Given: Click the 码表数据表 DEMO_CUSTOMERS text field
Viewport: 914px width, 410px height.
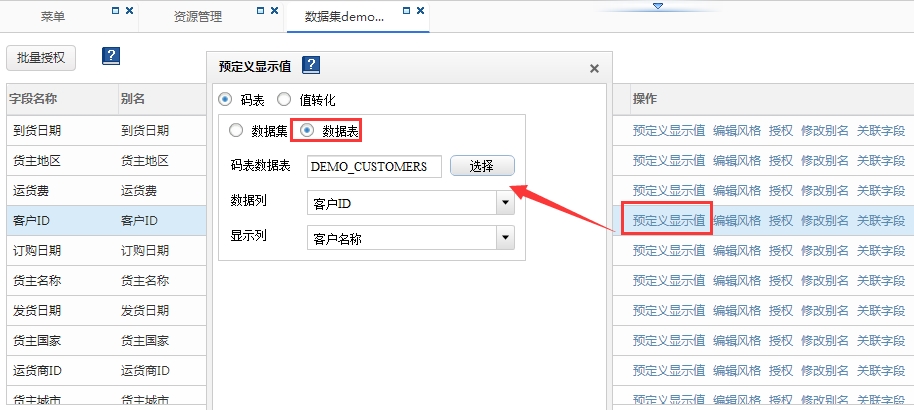Looking at the screenshot, I should tap(374, 166).
